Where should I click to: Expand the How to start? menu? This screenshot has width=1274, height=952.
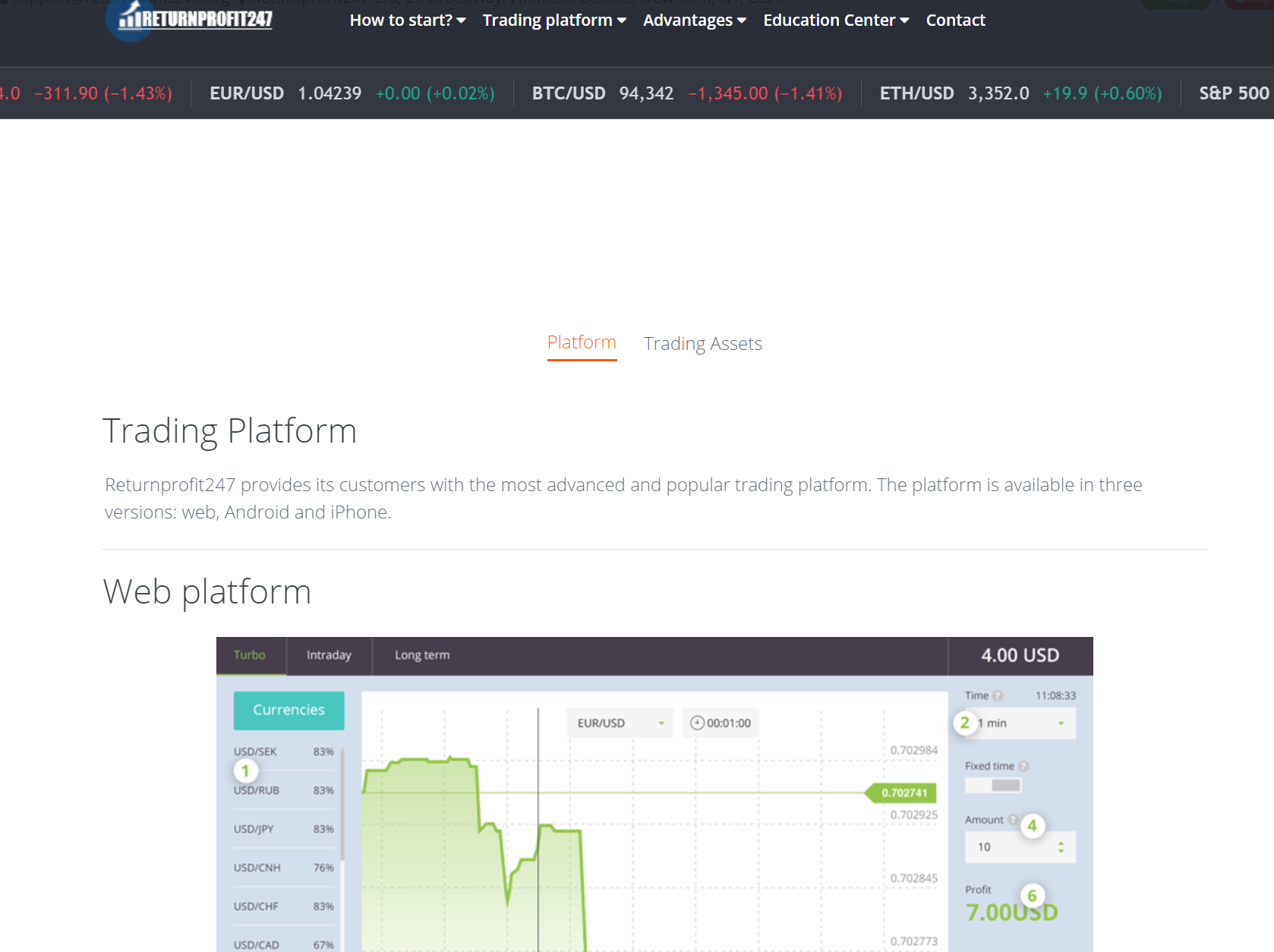[x=407, y=20]
